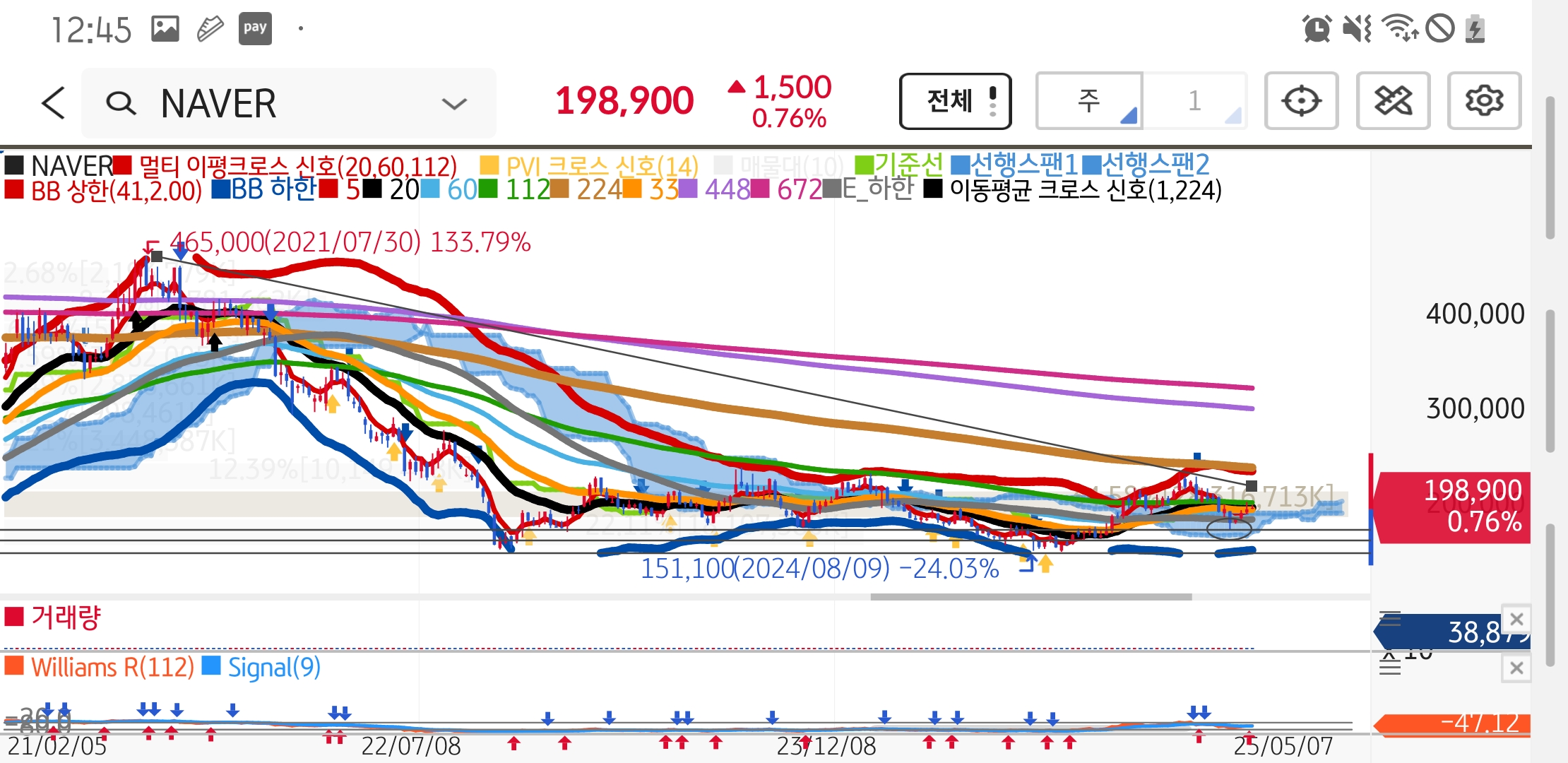Image resolution: width=1568 pixels, height=763 pixels.
Task: Tap the 22/07/08 date label
Action: click(x=410, y=746)
